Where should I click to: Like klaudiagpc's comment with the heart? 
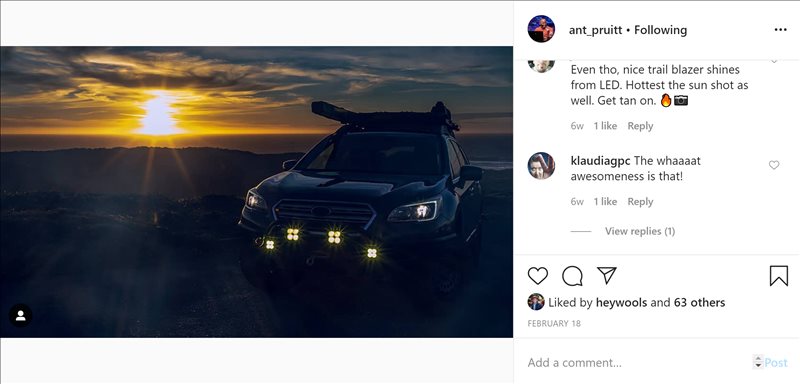point(774,165)
